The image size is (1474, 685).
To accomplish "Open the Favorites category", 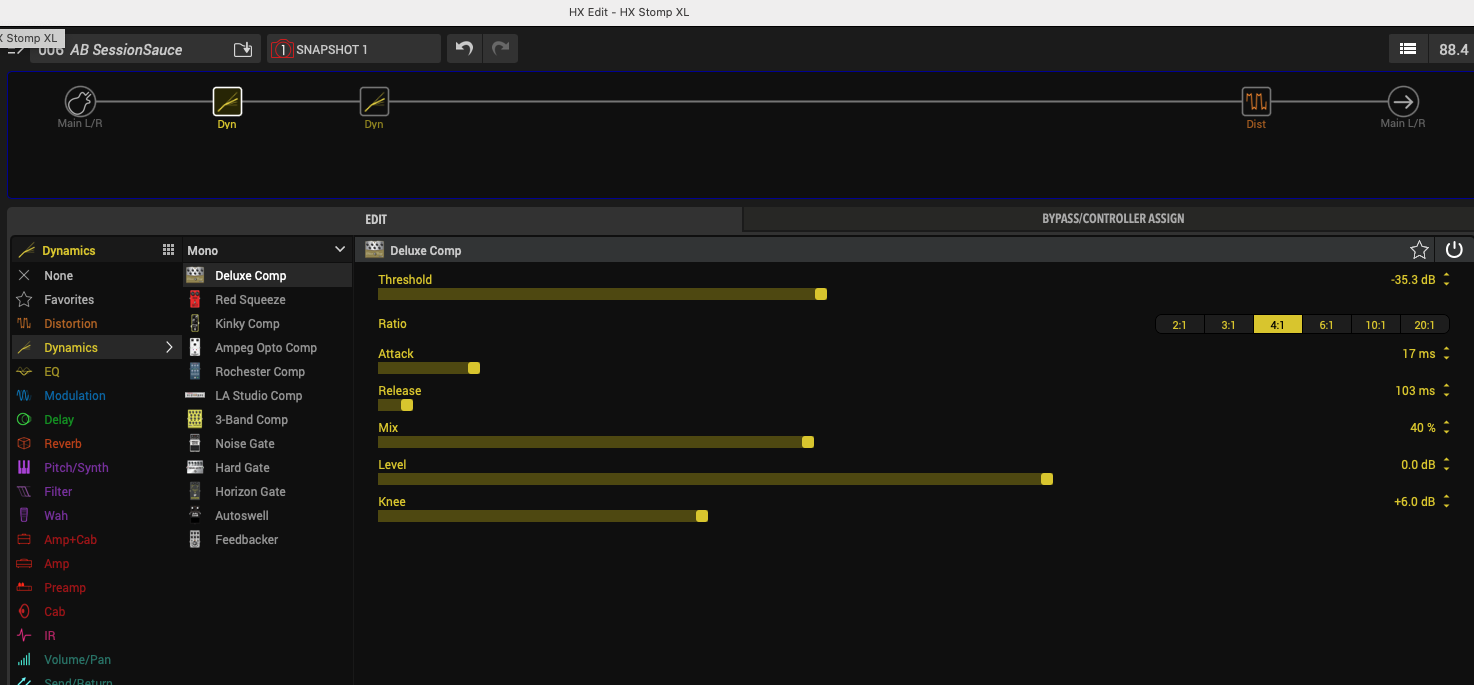I will pyautogui.click(x=97, y=299).
